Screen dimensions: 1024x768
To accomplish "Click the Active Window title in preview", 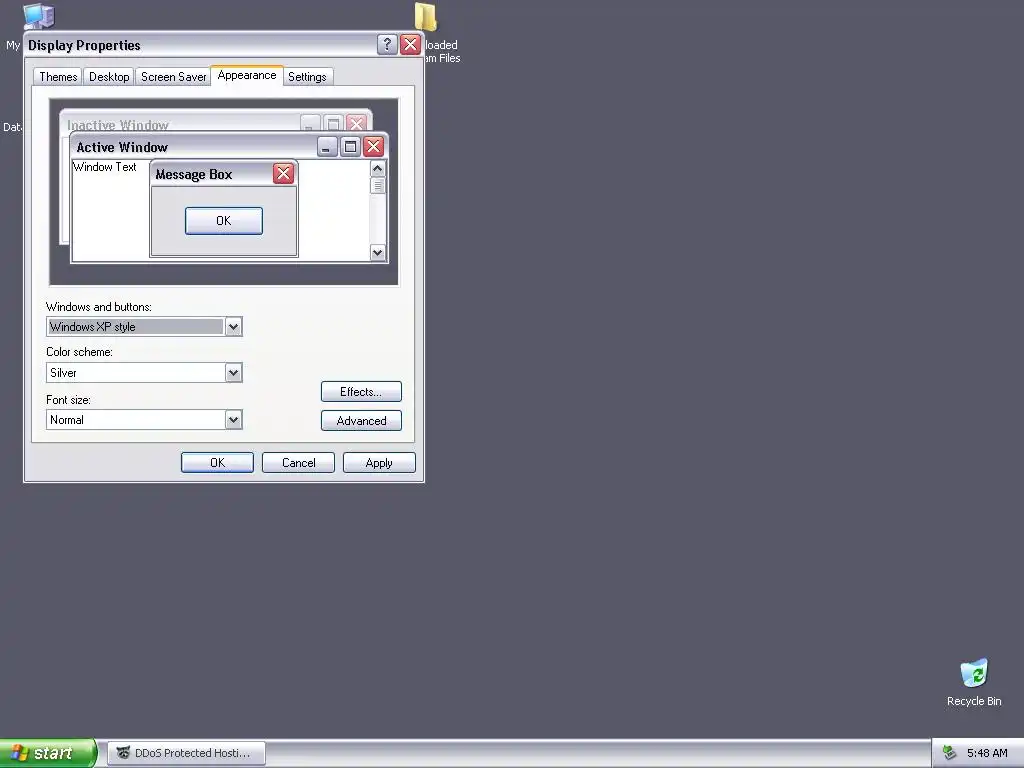I will [122, 147].
